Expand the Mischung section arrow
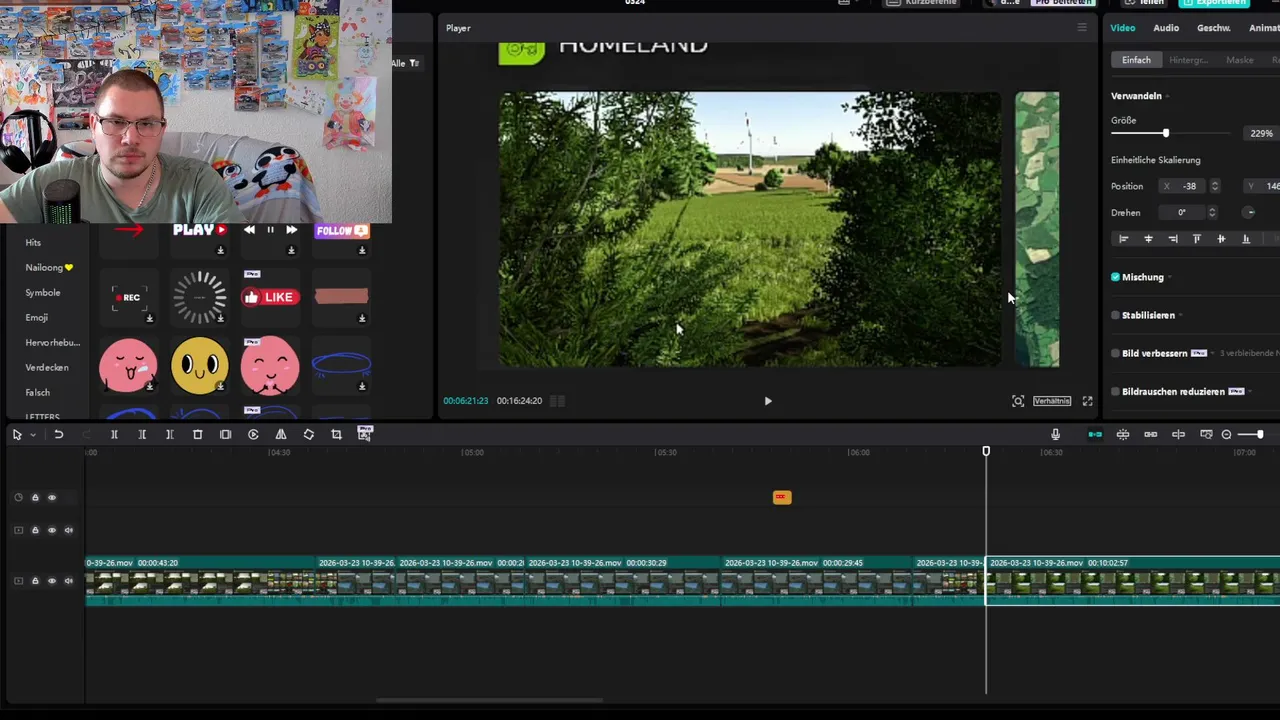 tap(1170, 277)
